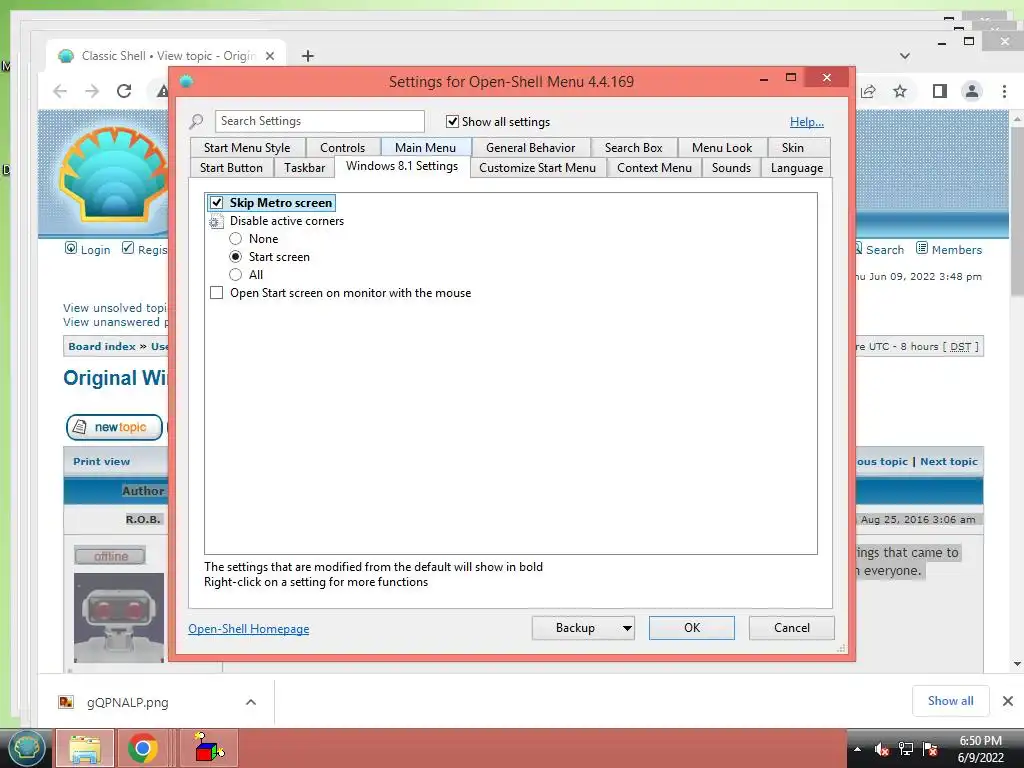Open the Help... link
Screen dimensions: 1024x768
point(807,122)
